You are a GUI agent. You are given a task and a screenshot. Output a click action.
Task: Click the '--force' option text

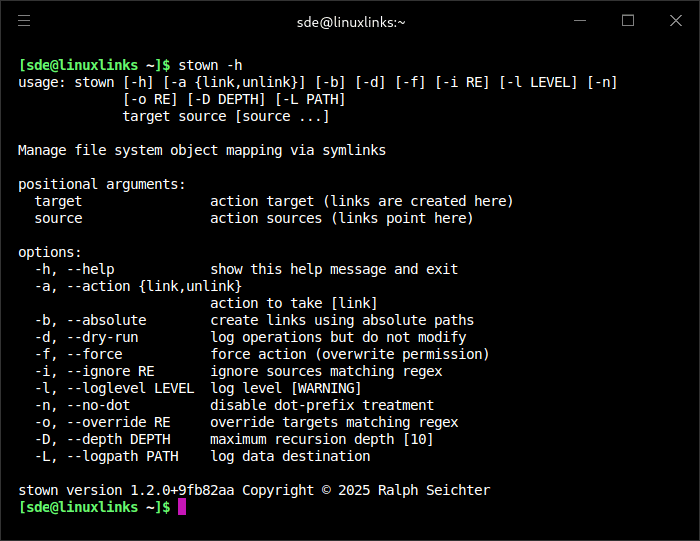94,354
